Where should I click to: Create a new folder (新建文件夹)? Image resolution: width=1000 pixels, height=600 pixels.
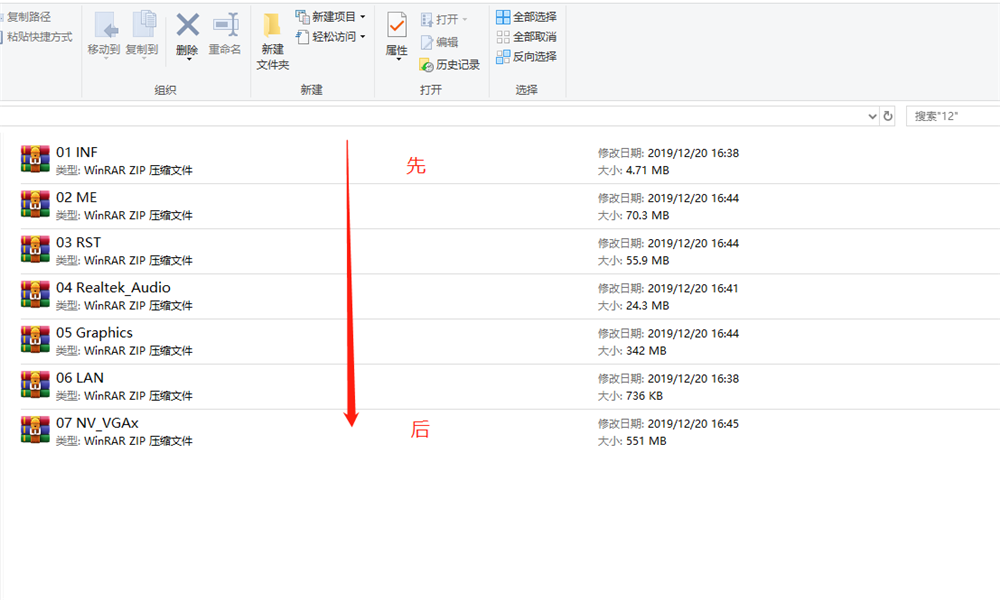[x=272, y=40]
